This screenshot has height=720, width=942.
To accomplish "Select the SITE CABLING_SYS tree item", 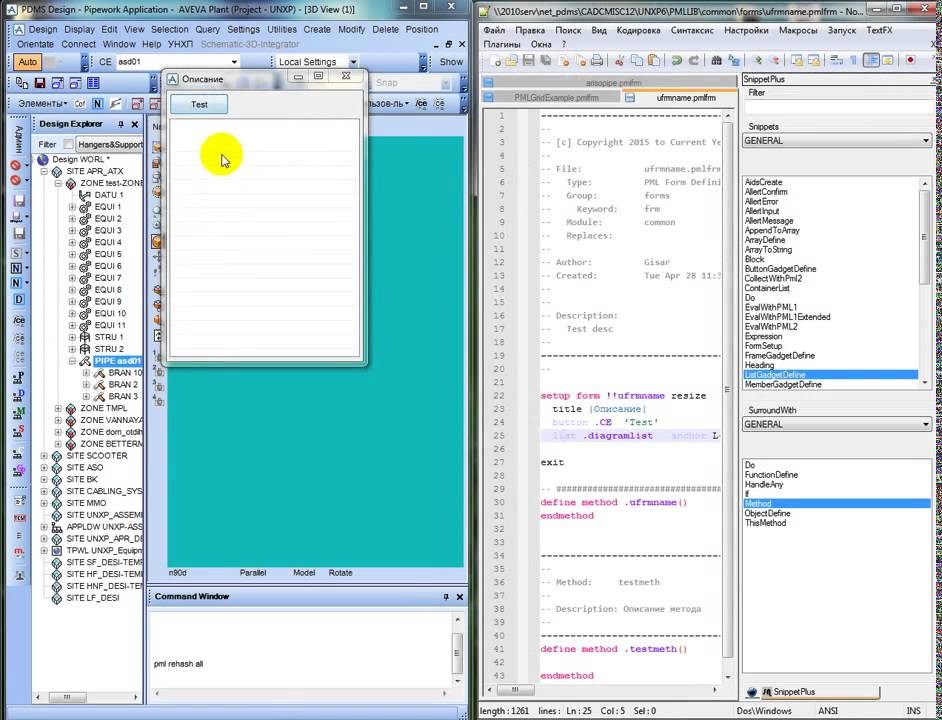I will pyautogui.click(x=104, y=491).
